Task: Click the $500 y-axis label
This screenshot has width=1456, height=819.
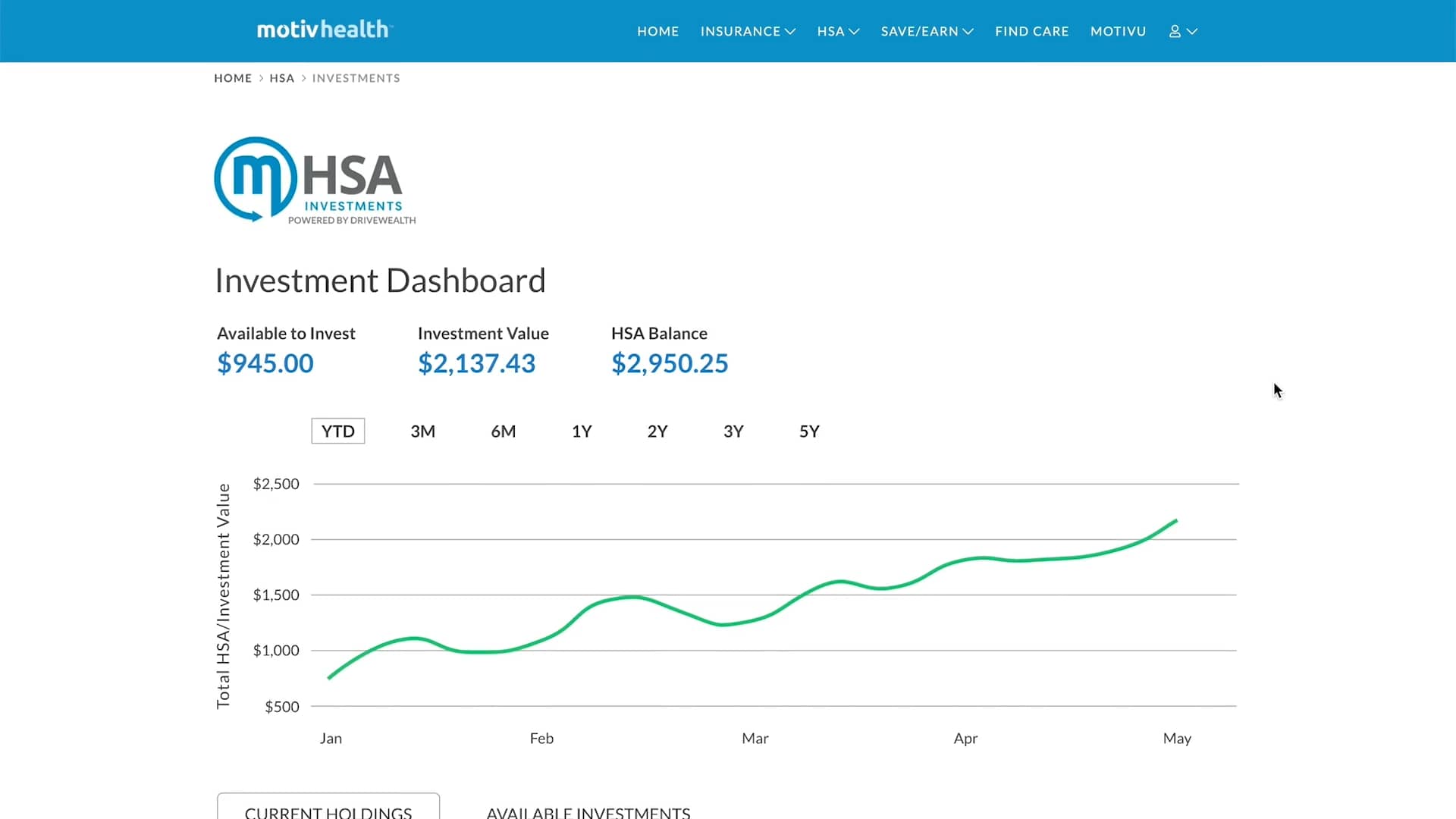Action: click(x=282, y=707)
